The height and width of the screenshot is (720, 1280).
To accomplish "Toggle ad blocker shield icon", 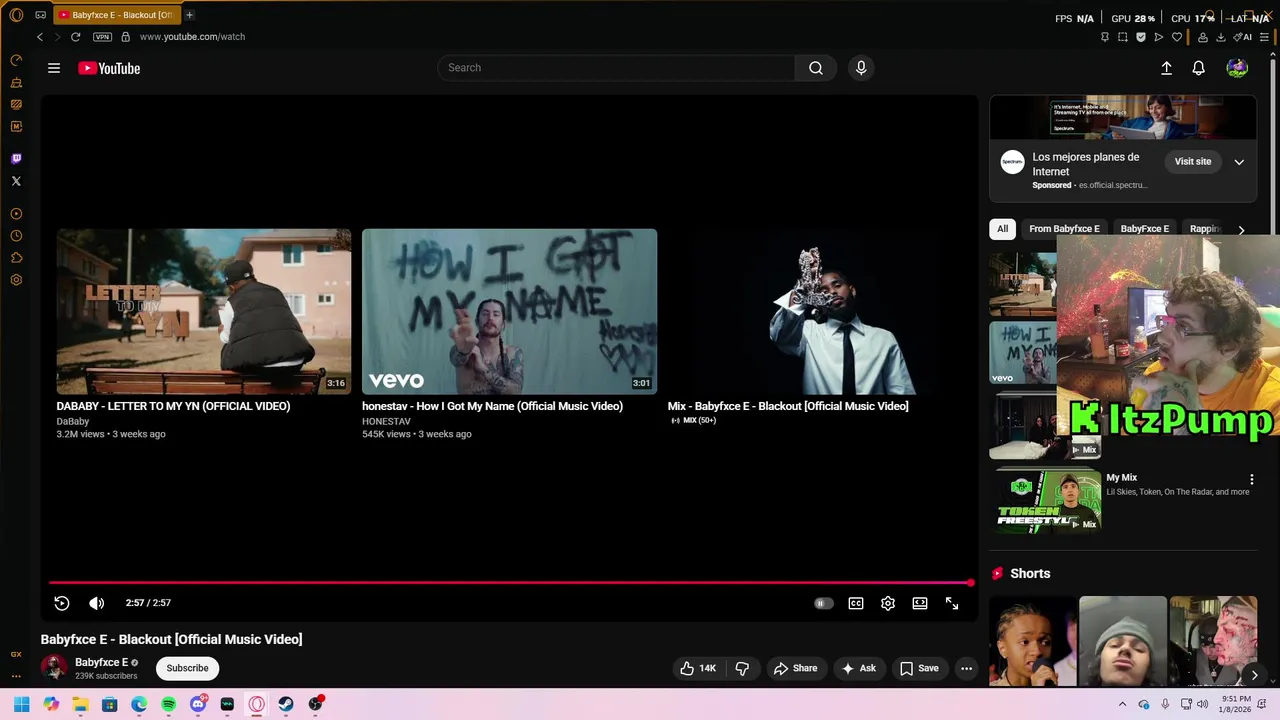I will [x=1140, y=37].
